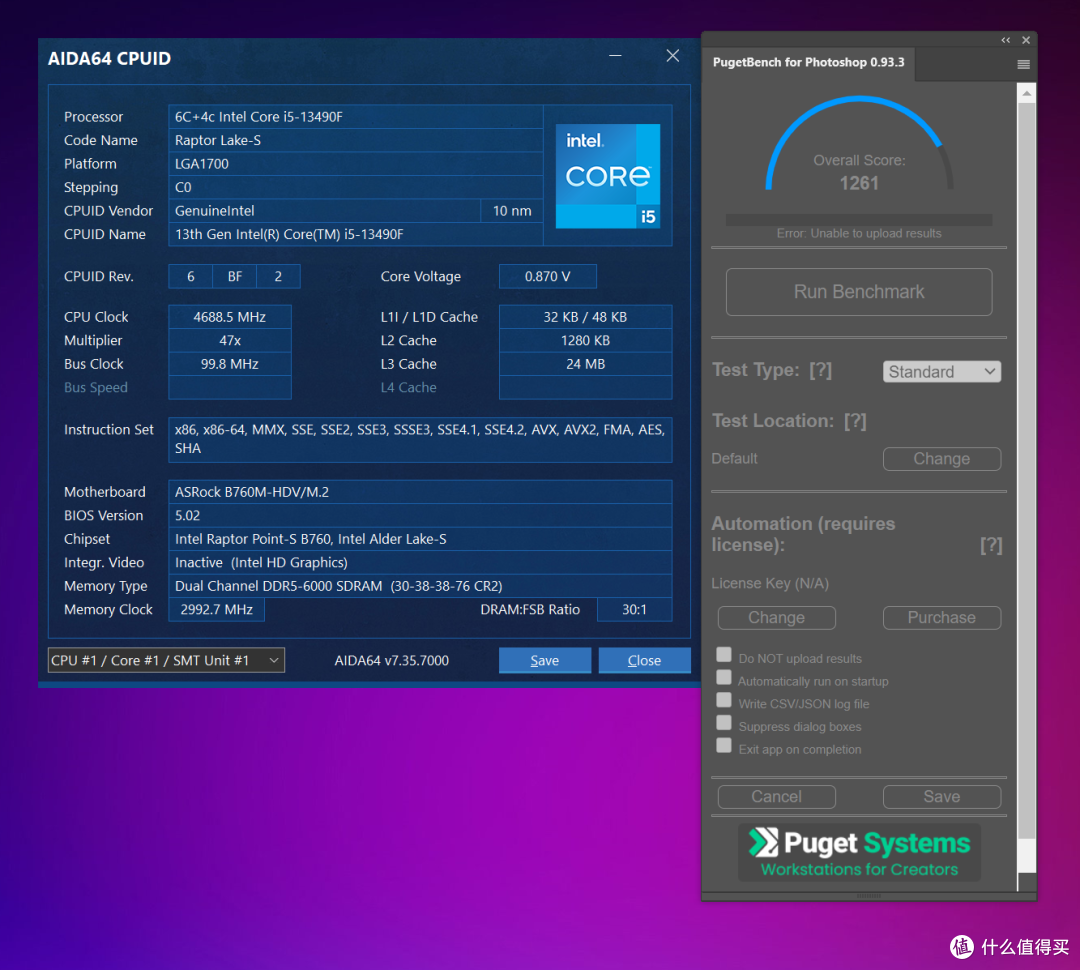Open Automation help [?] link

pyautogui.click(x=991, y=545)
